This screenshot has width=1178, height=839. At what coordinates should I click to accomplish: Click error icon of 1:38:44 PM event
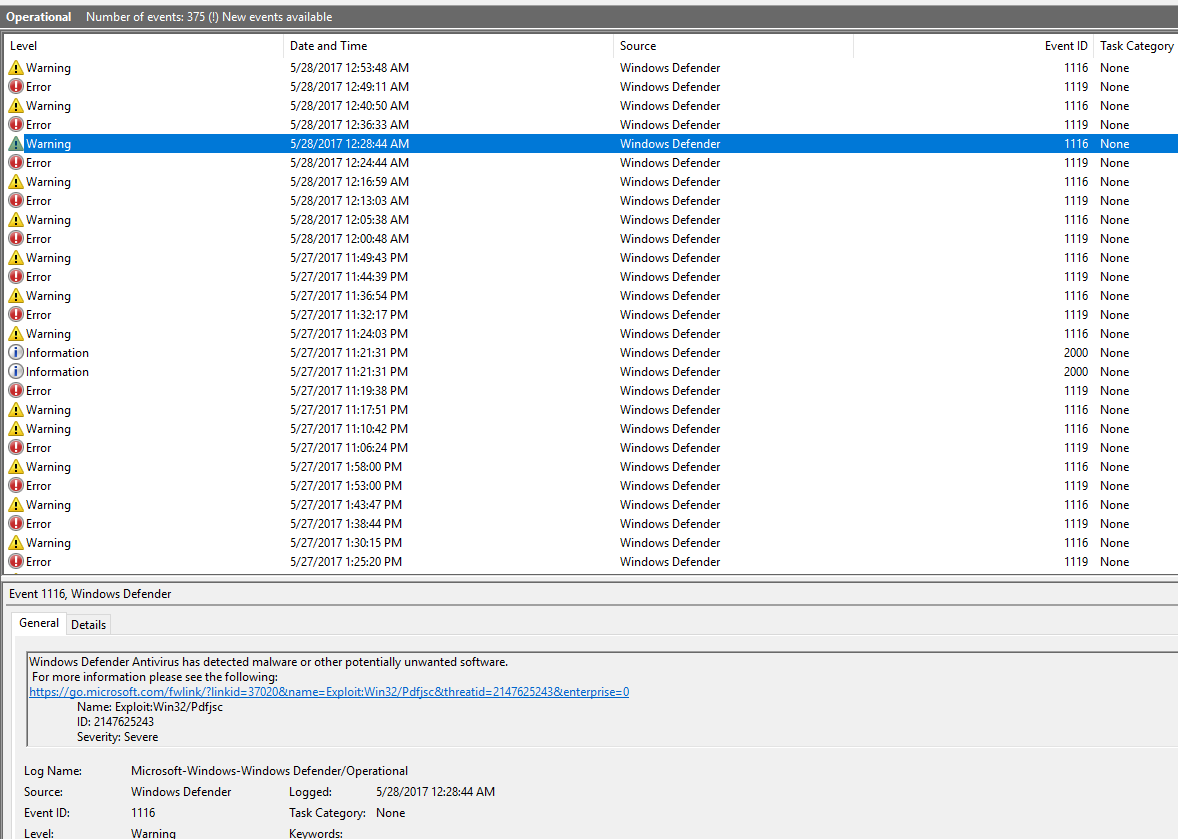[x=16, y=524]
